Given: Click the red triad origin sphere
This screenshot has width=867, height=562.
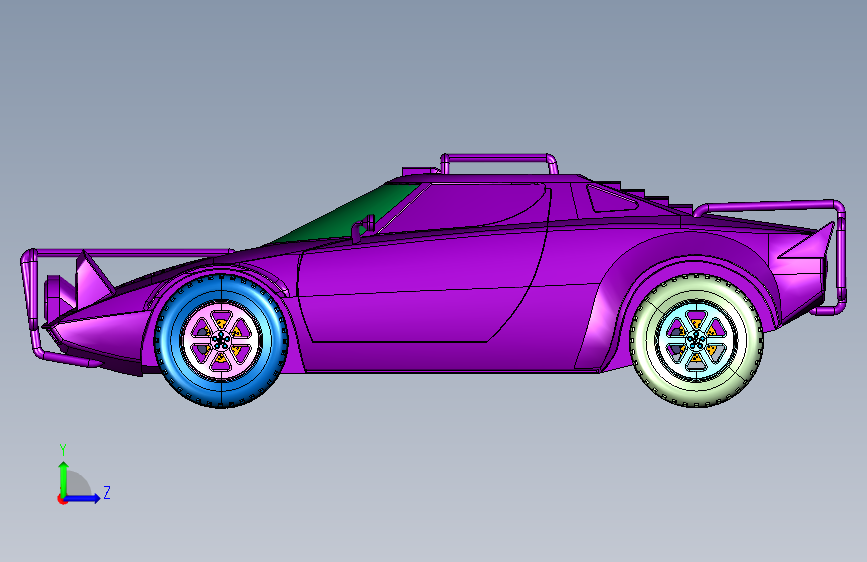Looking at the screenshot, I should tap(62, 499).
